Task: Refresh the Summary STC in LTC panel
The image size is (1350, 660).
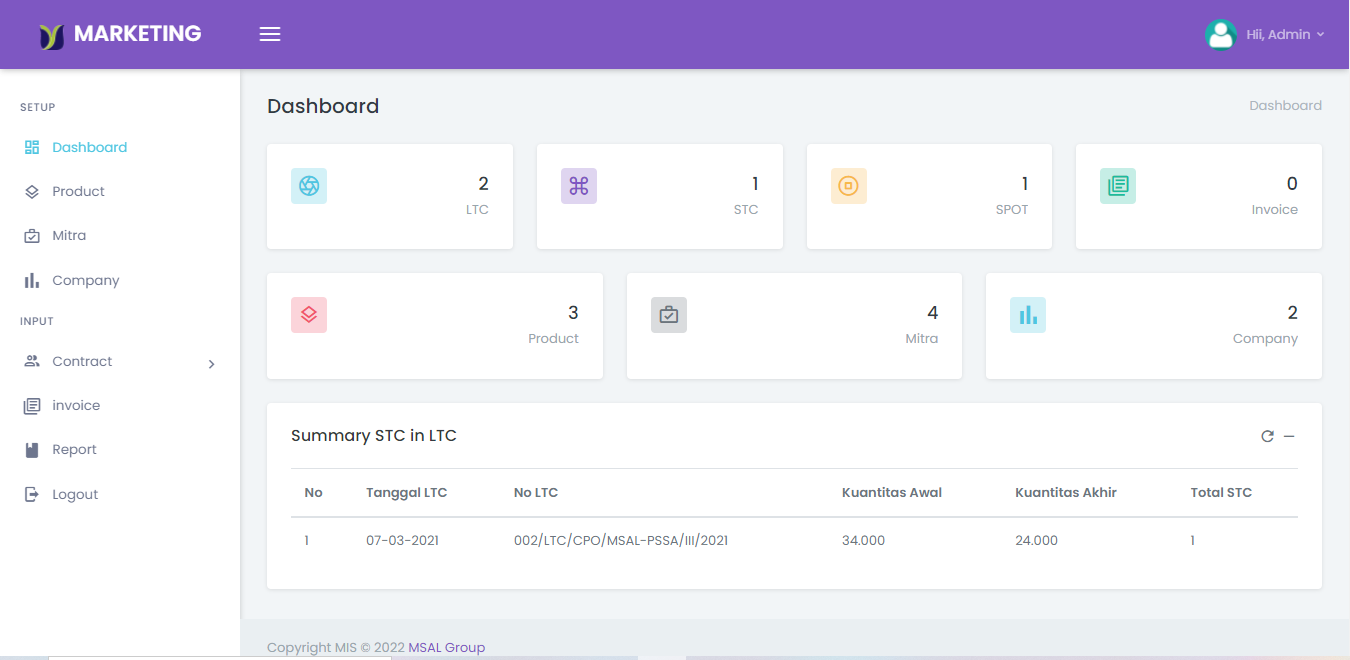Action: (1267, 436)
